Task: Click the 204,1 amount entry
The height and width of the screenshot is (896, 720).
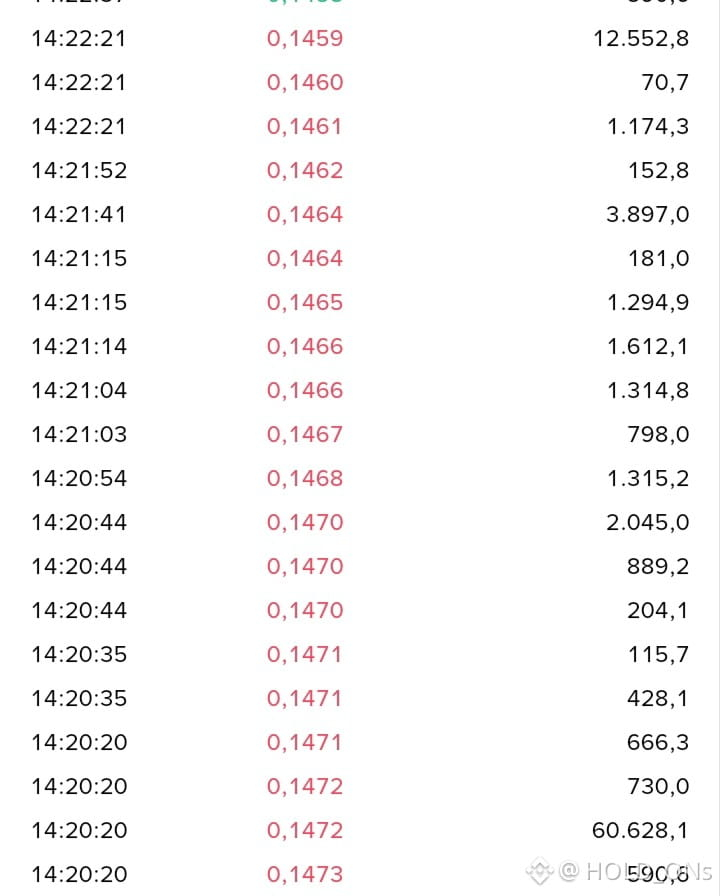Action: click(658, 611)
